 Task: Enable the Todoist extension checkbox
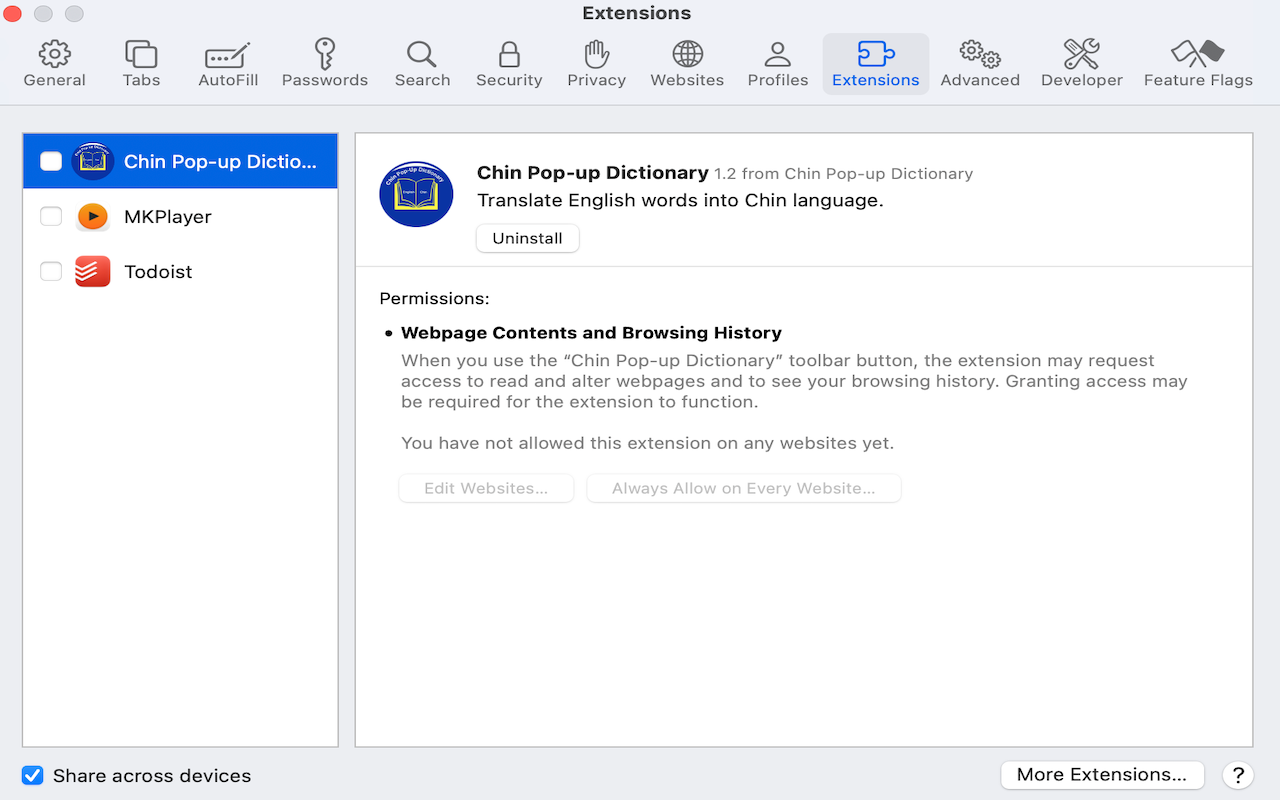click(x=51, y=271)
